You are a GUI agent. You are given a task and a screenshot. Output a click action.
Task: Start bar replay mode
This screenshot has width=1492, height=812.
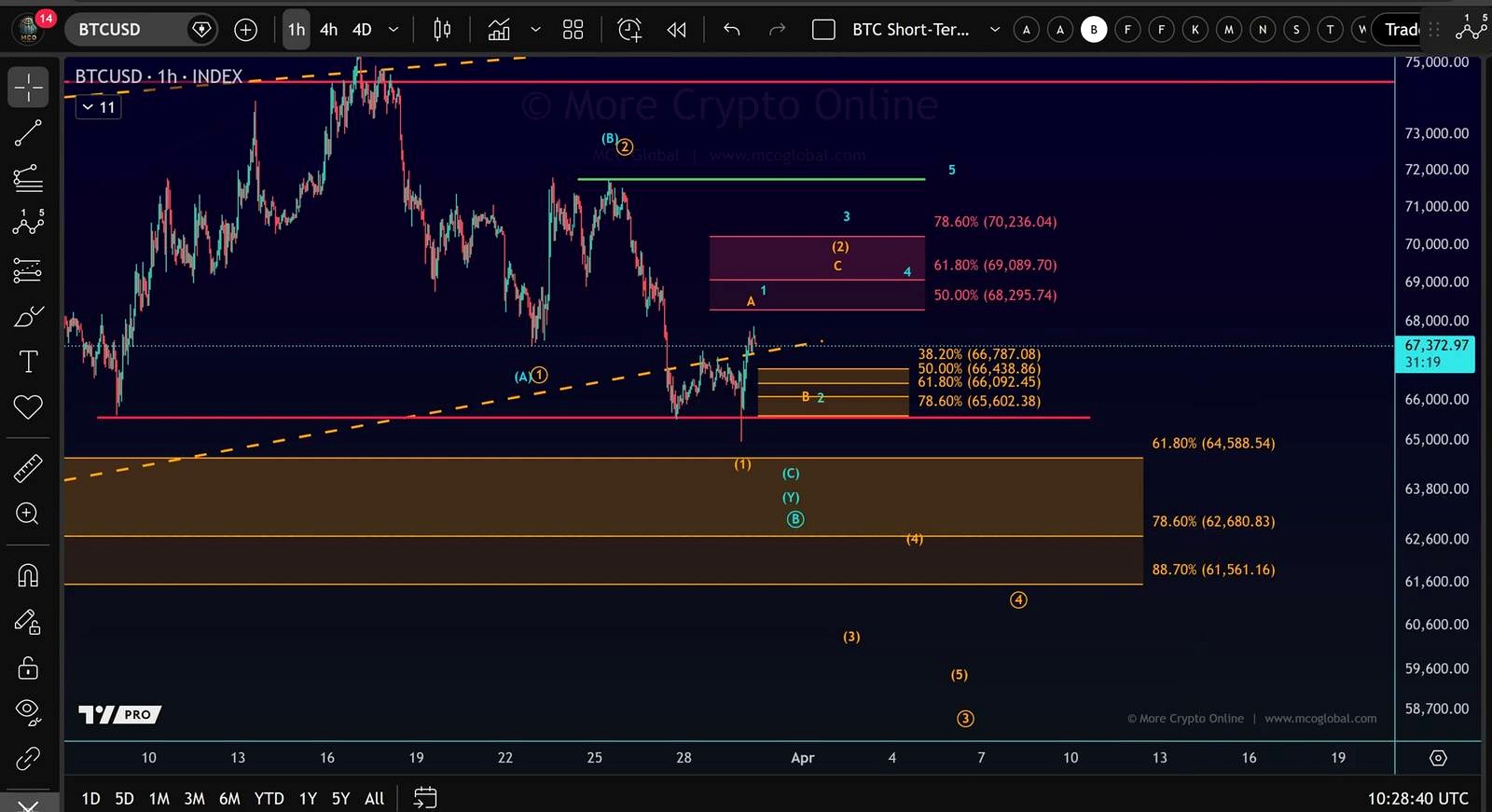677,30
